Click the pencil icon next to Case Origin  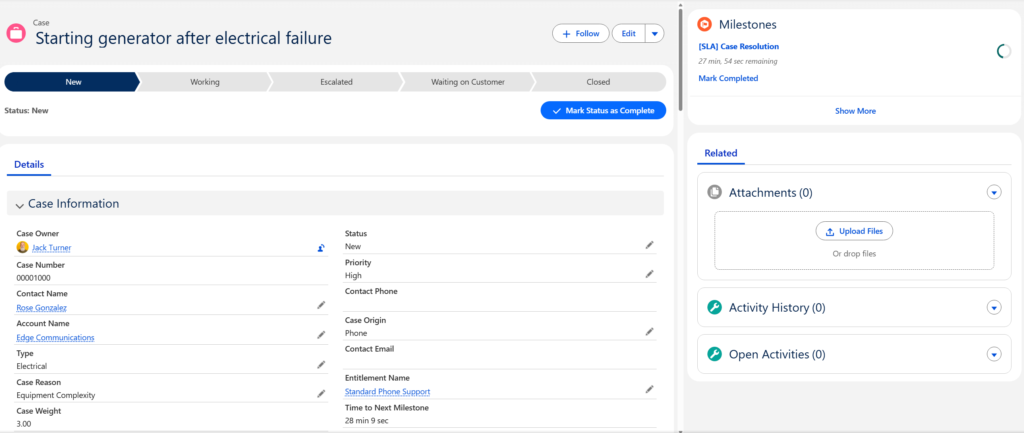pyautogui.click(x=649, y=331)
